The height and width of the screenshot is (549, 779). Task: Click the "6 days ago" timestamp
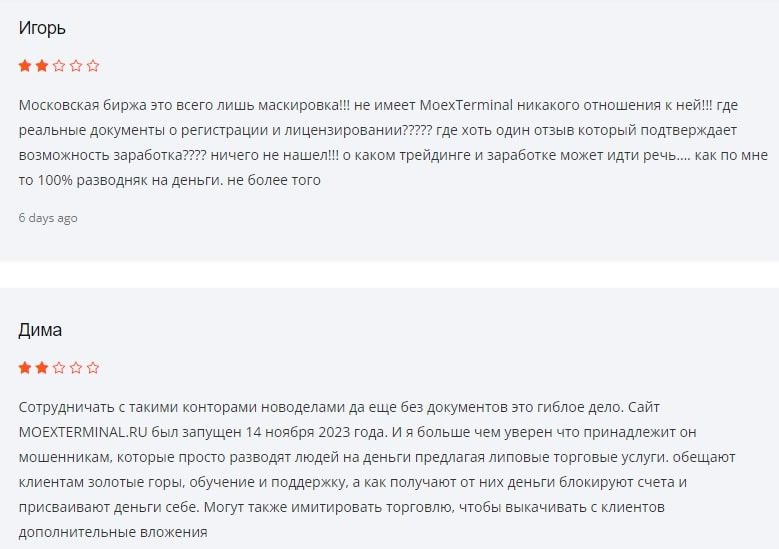48,218
